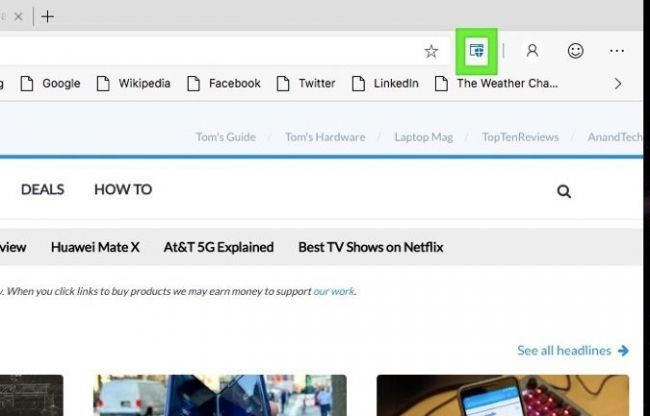Screen dimensions: 650x416
Task: Open a new tab with plus button
Action: [x=48, y=17]
